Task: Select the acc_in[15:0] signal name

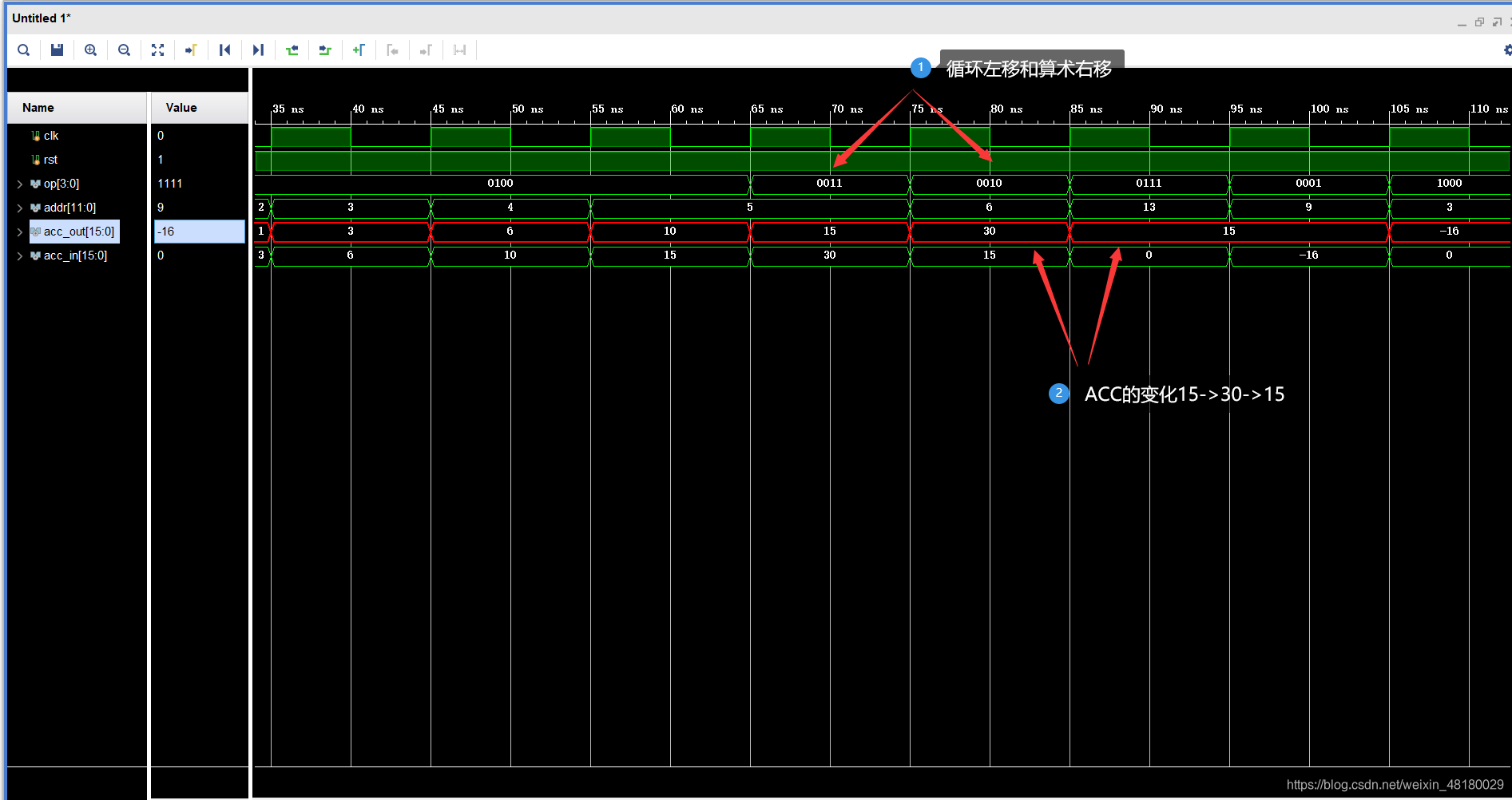Action: pyautogui.click(x=75, y=255)
